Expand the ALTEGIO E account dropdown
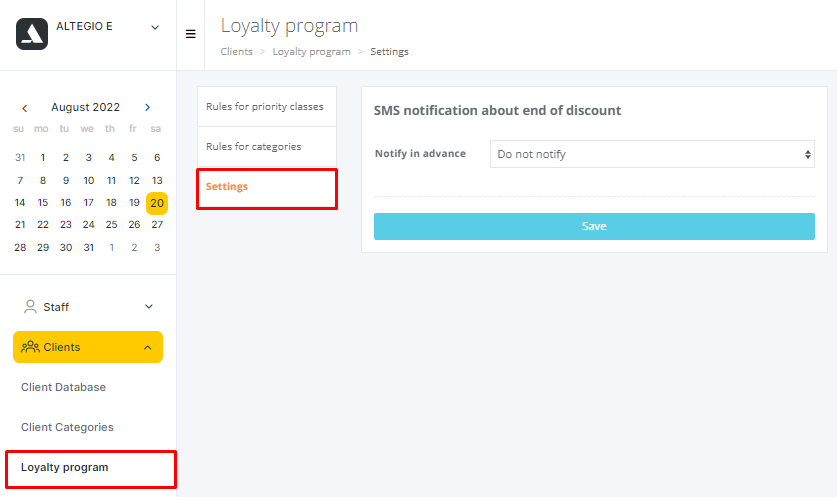The image size is (837, 497). tap(155, 27)
